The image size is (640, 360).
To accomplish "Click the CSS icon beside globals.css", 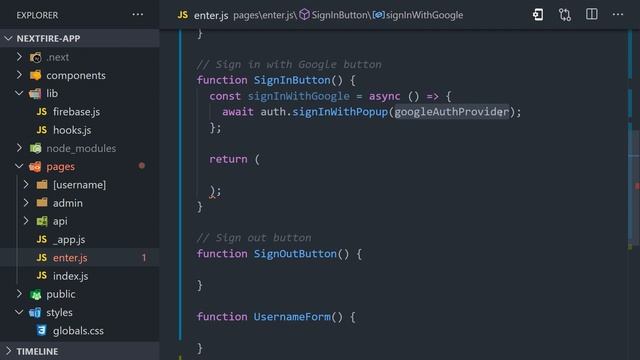I will (42, 330).
